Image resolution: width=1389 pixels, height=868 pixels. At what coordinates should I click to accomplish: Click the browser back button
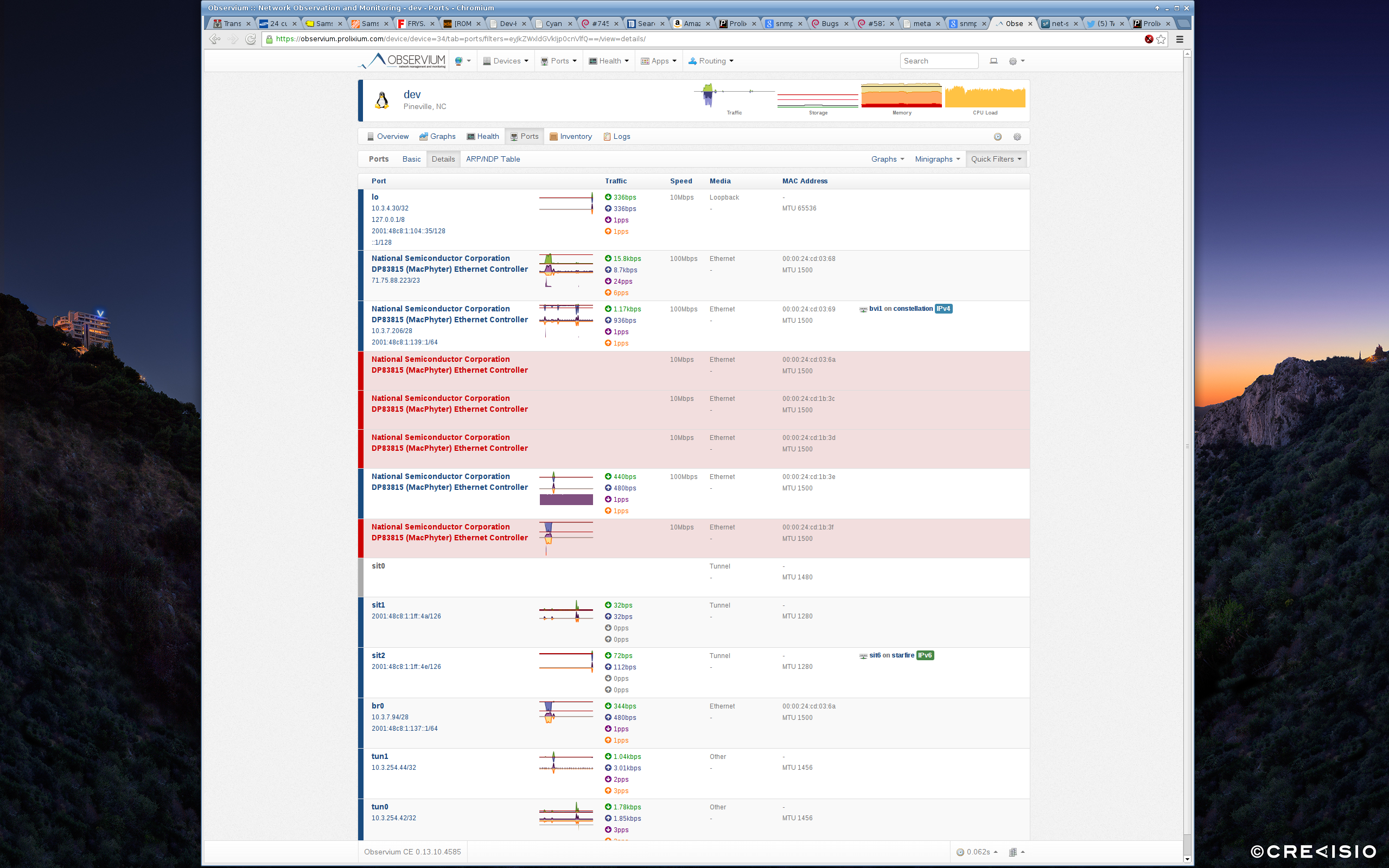coord(215,39)
